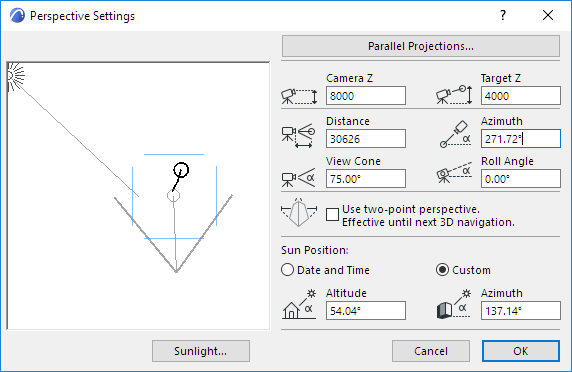Open Parallel Projections settings
This screenshot has height=372, width=572.
click(421, 46)
